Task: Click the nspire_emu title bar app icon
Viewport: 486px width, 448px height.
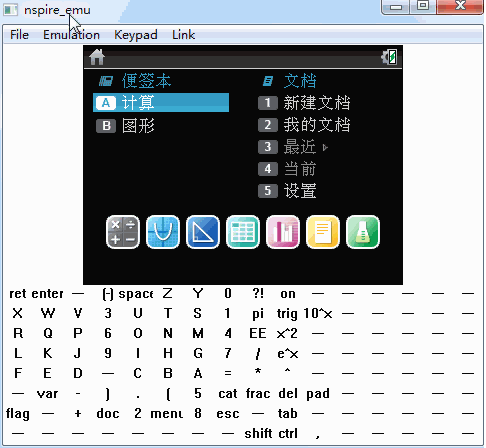Action: coord(11,10)
